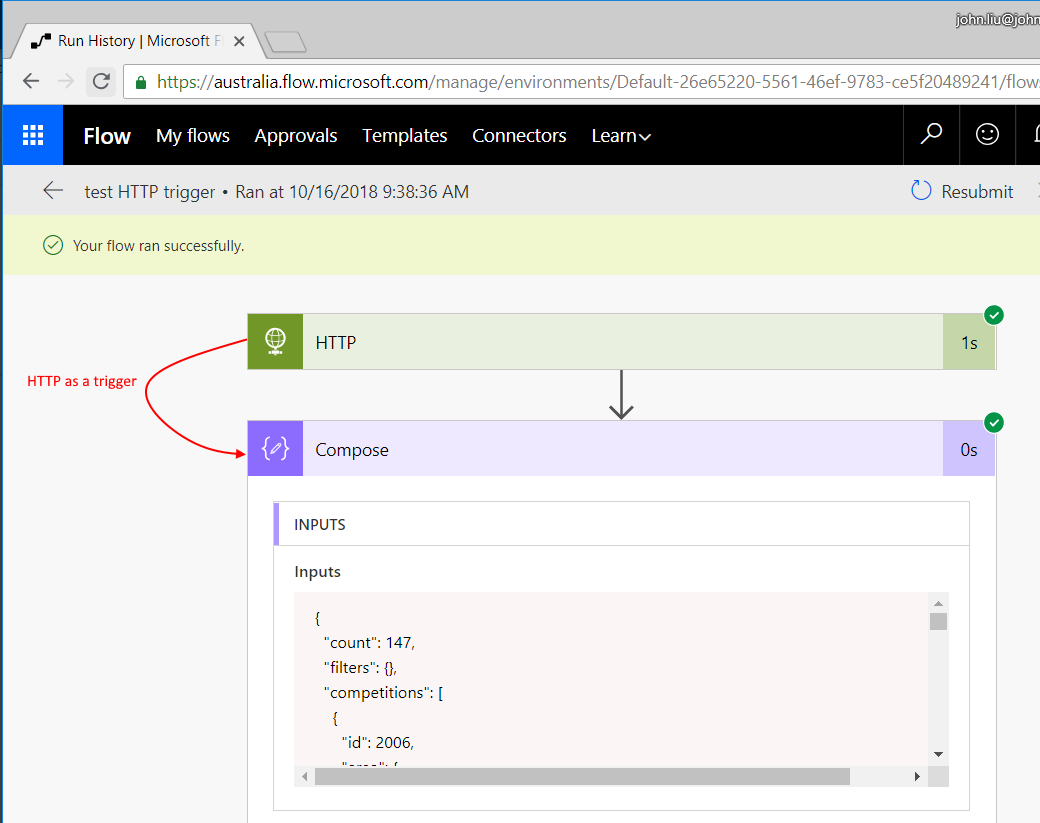The image size is (1040, 823).
Task: Open the My flows menu
Action: 193,136
